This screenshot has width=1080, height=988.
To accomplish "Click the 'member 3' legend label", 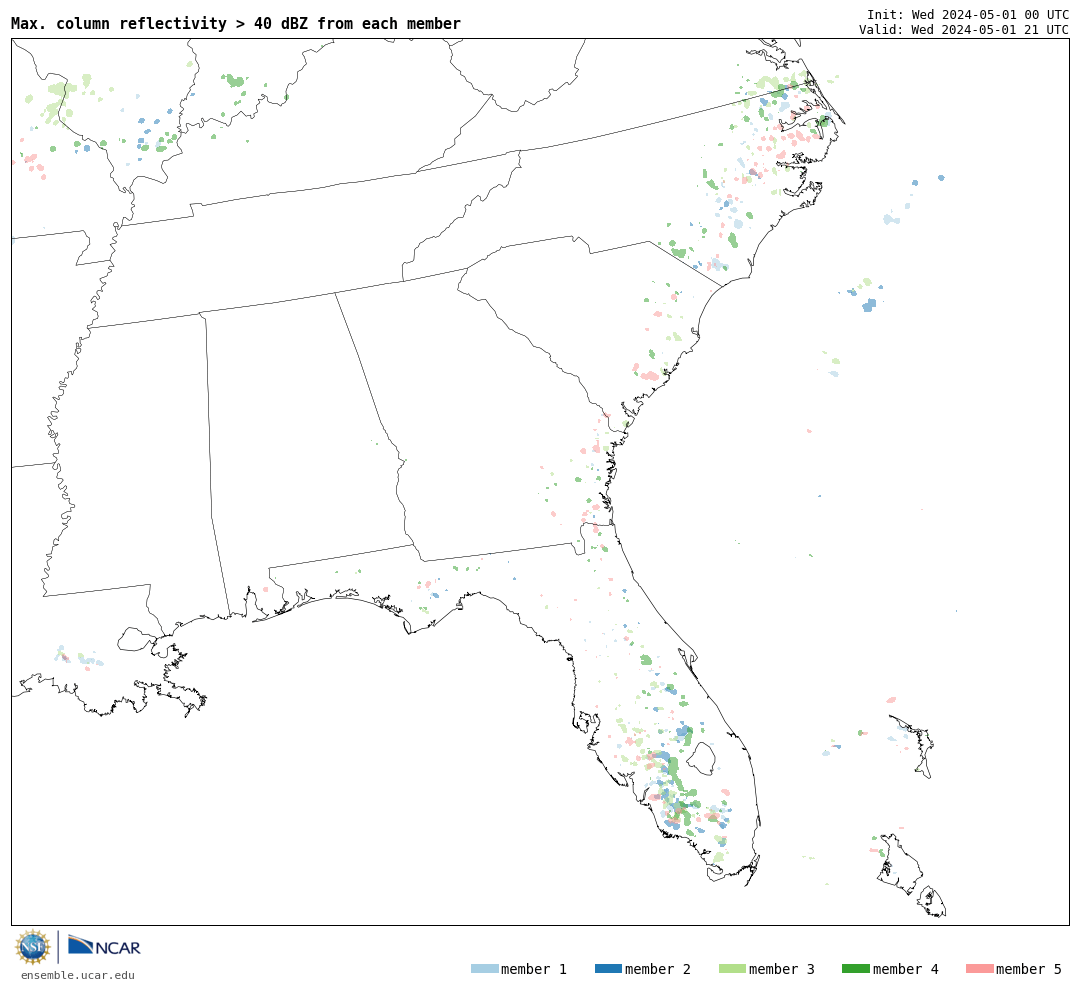I will 782,969.
